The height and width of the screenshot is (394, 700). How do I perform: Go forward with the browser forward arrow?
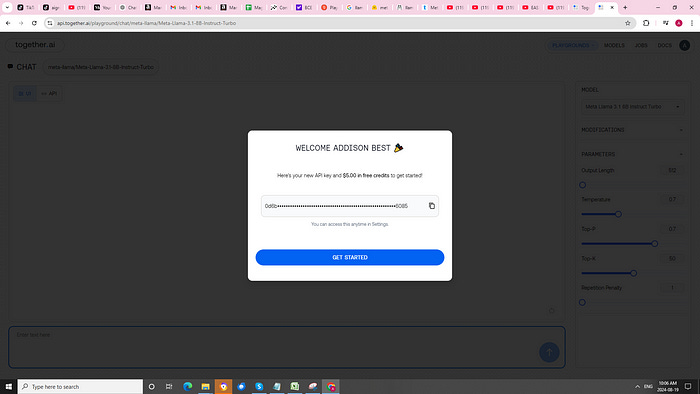click(21, 23)
